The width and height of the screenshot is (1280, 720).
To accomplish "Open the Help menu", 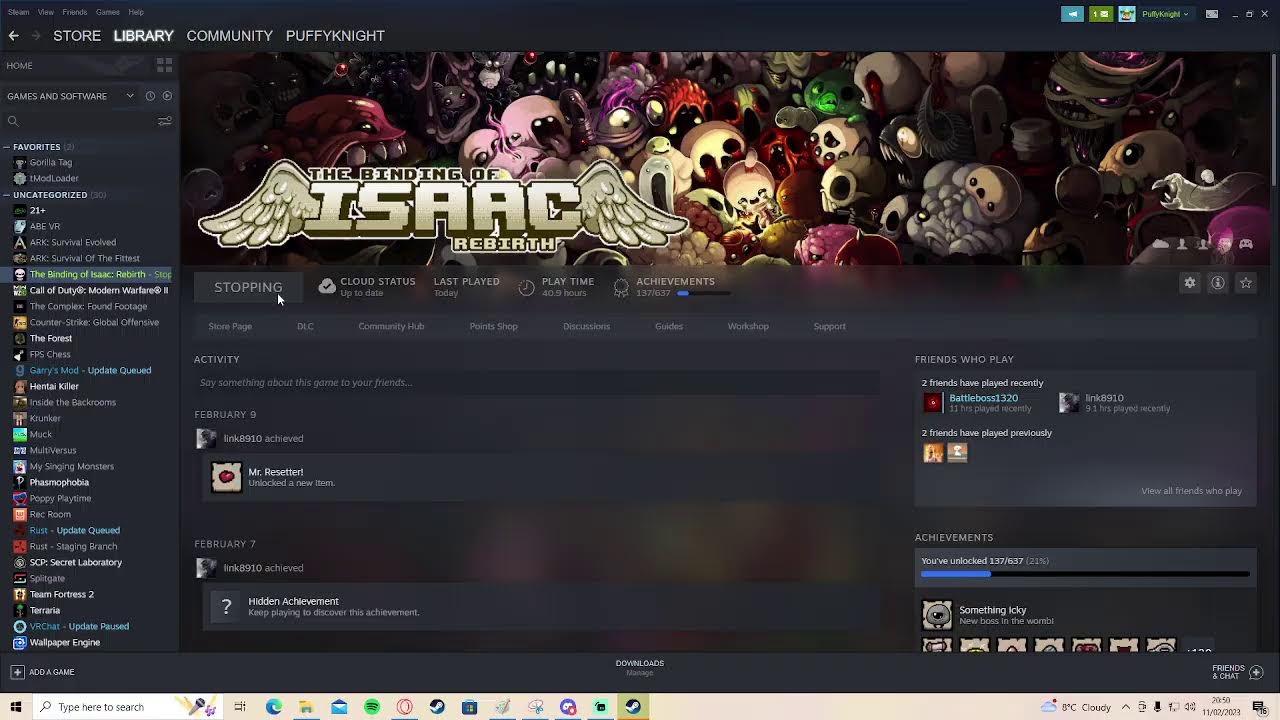I will pyautogui.click(x=136, y=12).
